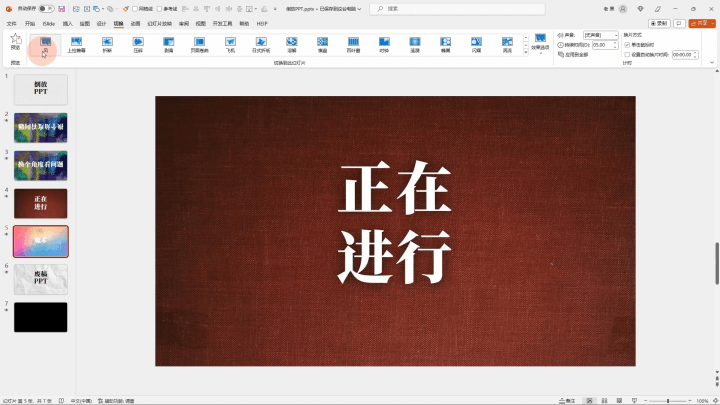Collapse the ribbon with the chevron
Viewport: 720px width, 405px height.
712,62
